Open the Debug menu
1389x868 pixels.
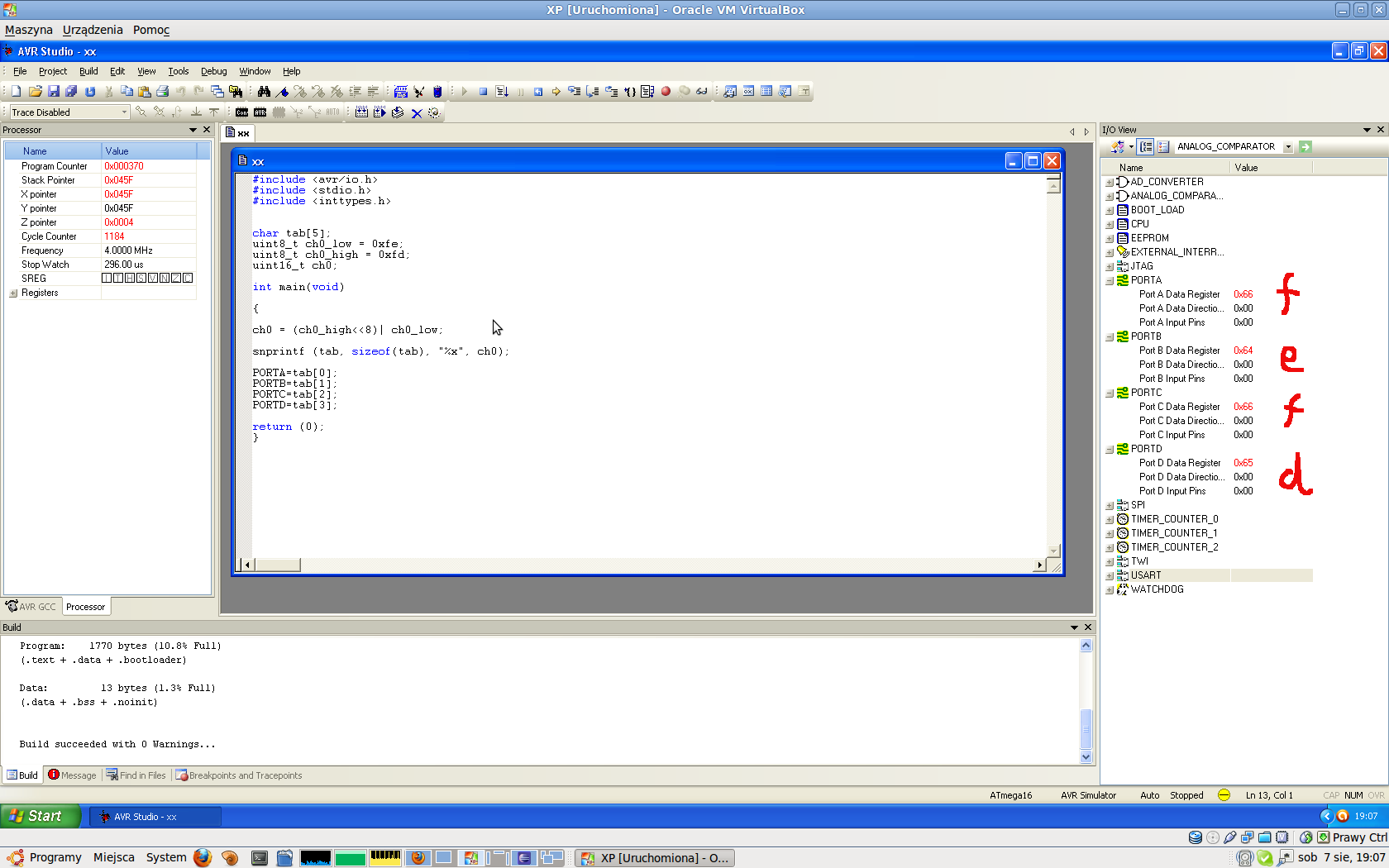[213, 71]
